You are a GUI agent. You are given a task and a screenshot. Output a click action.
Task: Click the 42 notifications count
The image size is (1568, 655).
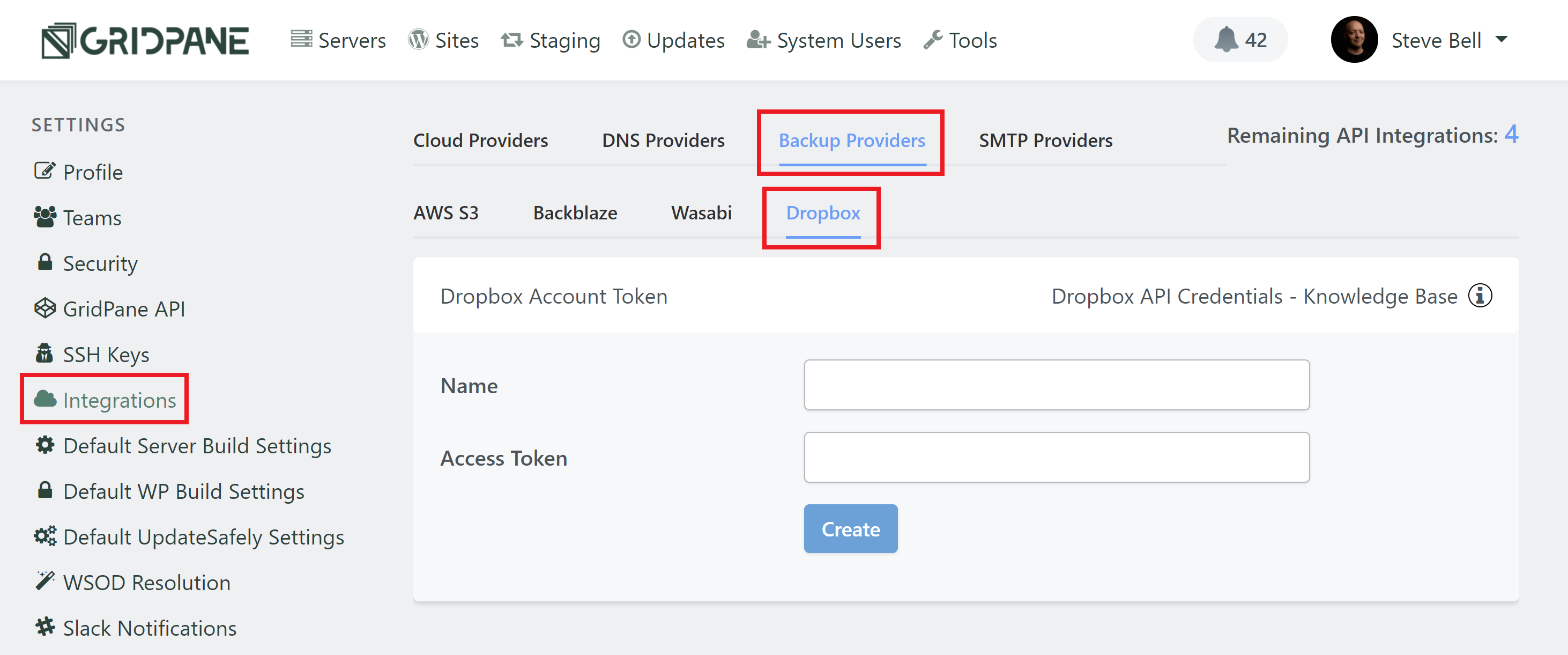click(x=1255, y=40)
